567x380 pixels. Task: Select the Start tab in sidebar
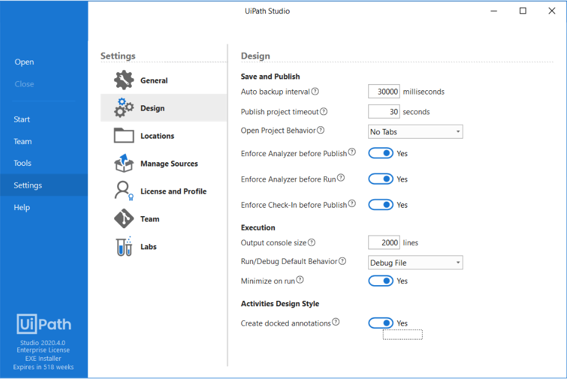(22, 119)
